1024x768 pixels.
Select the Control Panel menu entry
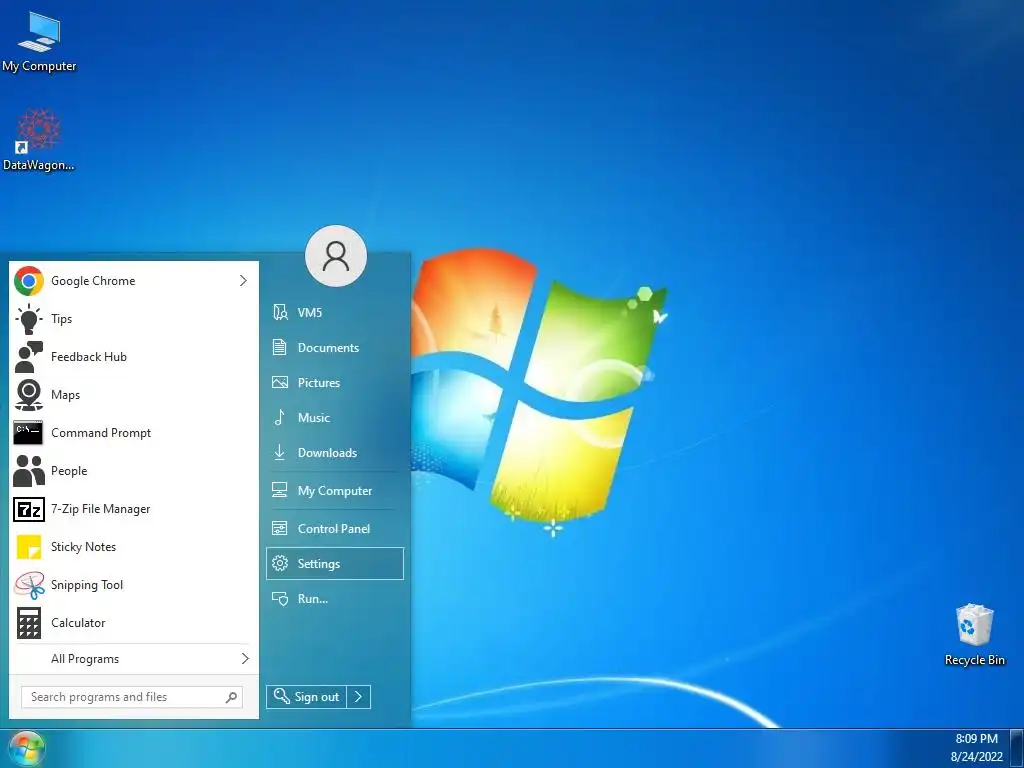[334, 528]
